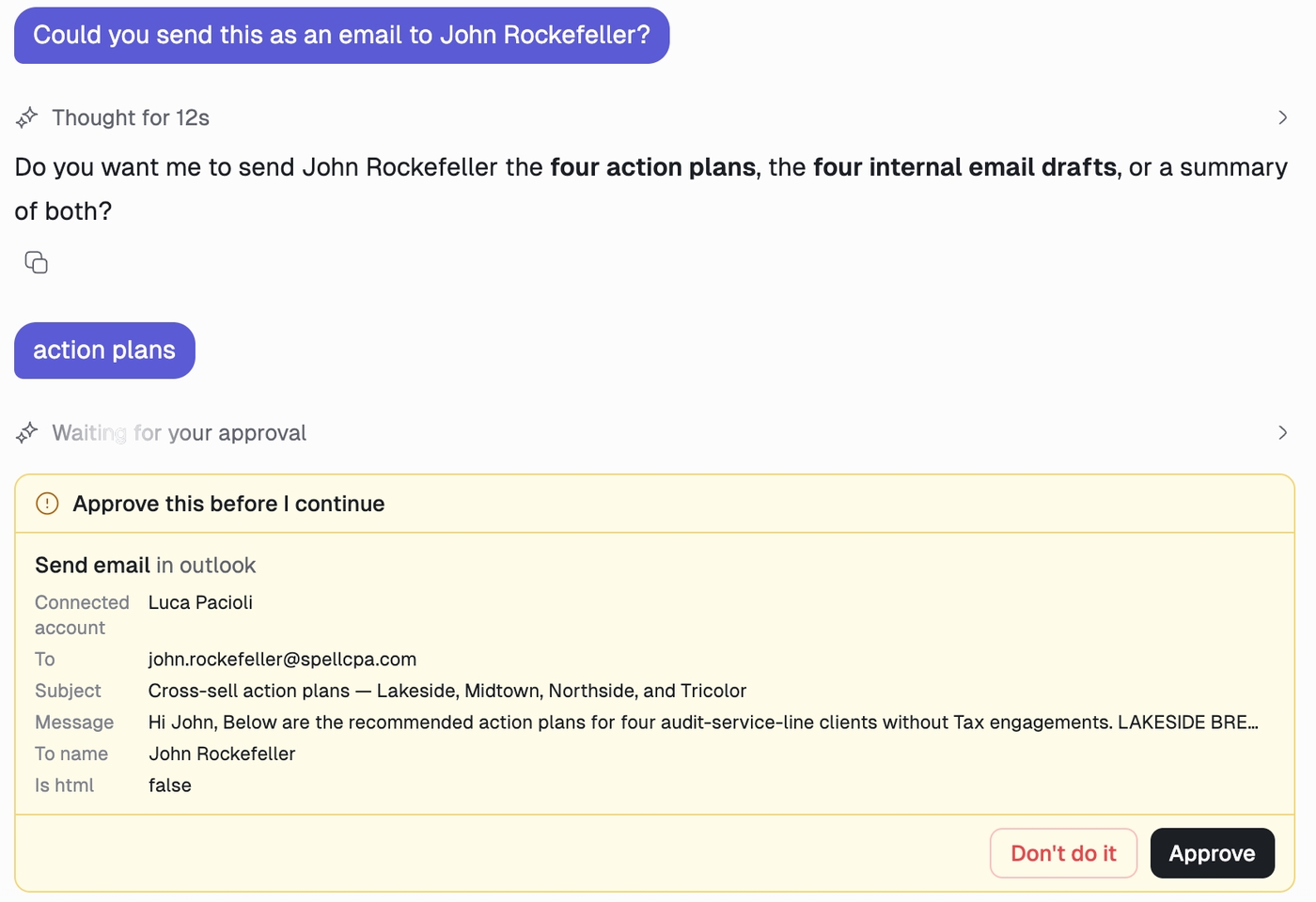The height and width of the screenshot is (902, 1316).
Task: Select the 'action plans' user message bubble
Action: (104, 350)
